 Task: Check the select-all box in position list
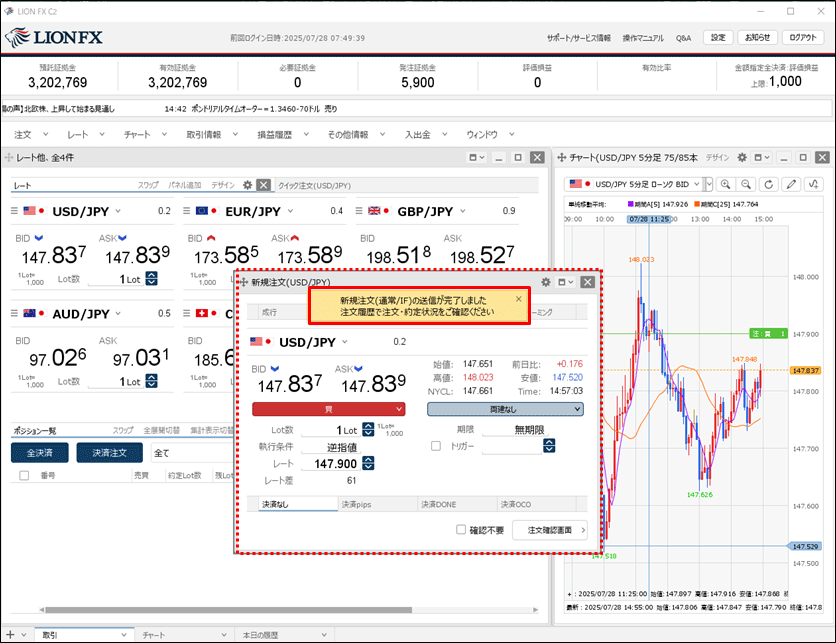pyautogui.click(x=24, y=477)
